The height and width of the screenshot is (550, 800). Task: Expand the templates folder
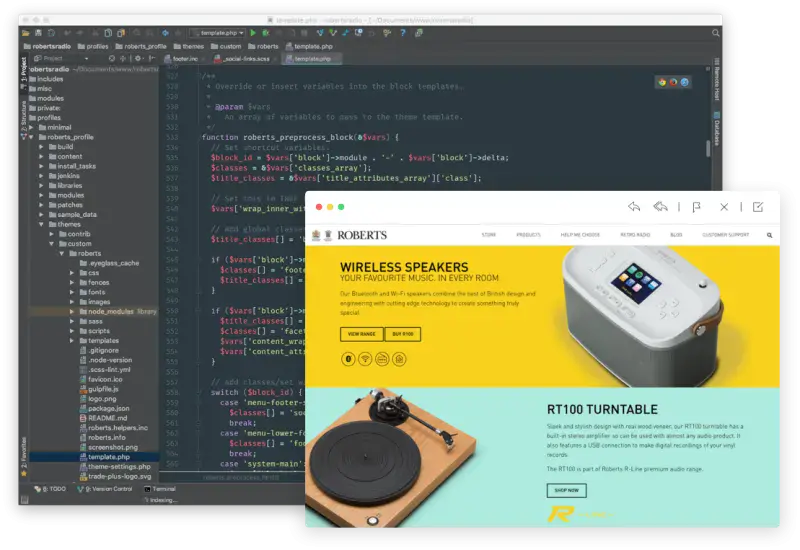72,341
